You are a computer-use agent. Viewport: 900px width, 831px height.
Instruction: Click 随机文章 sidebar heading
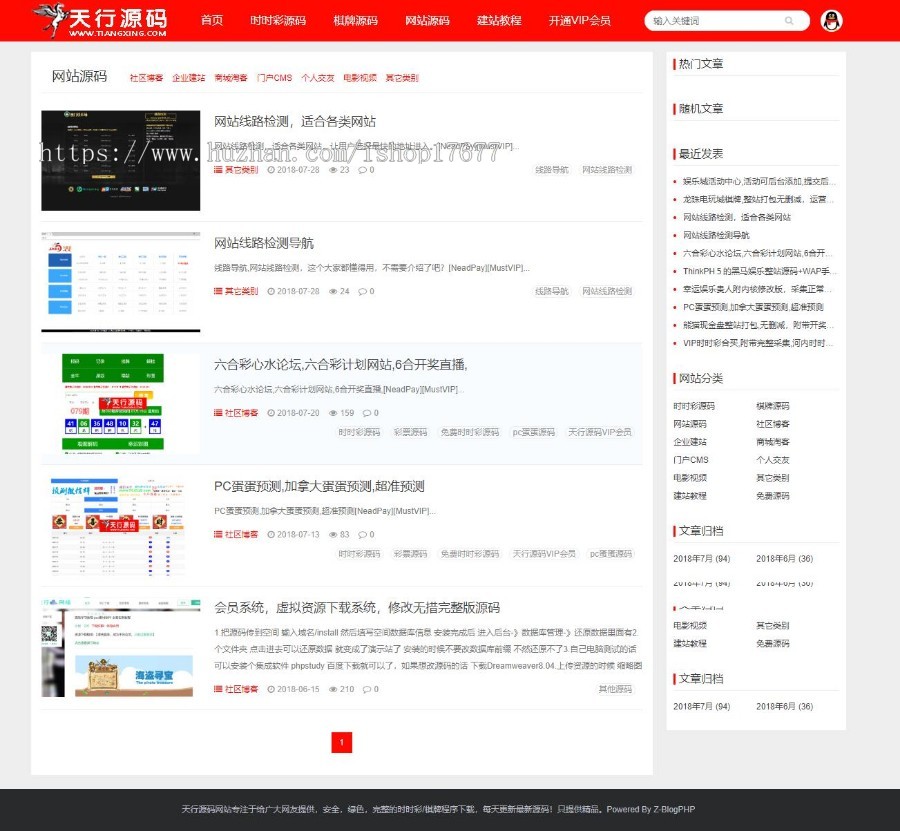[x=701, y=108]
